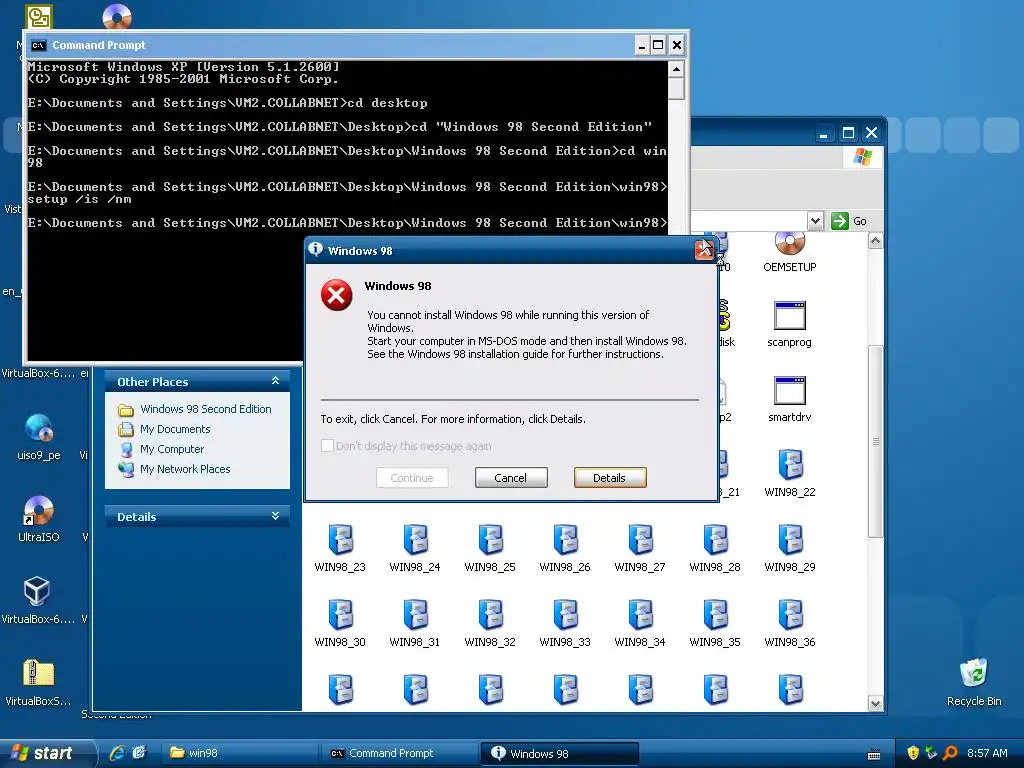Image resolution: width=1024 pixels, height=768 pixels.
Task: Select the WIN98_34 cabinet file
Action: (640, 615)
